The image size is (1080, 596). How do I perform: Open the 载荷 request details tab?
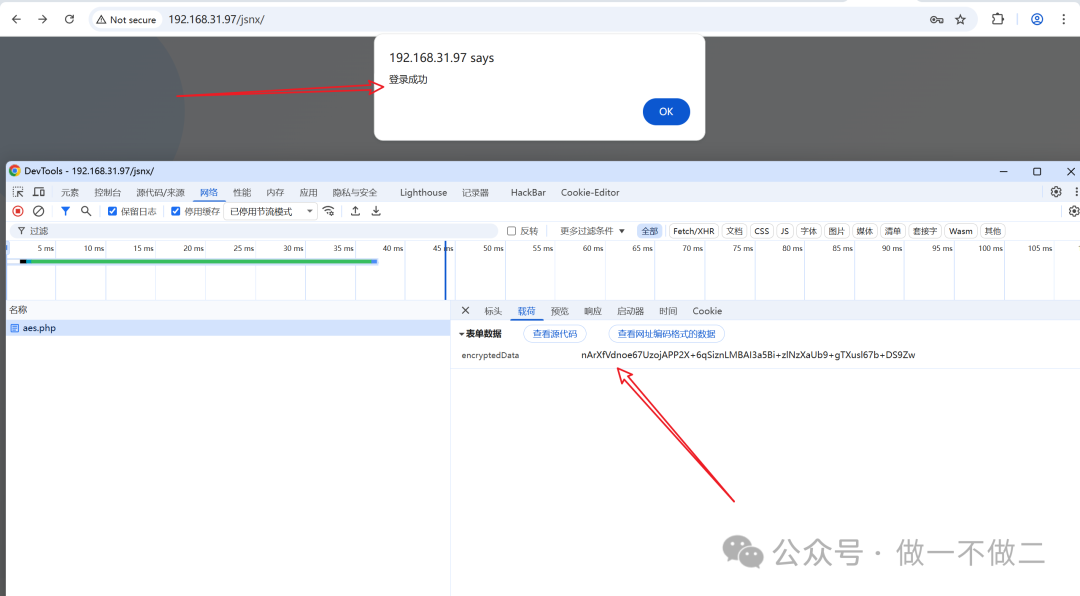point(526,311)
